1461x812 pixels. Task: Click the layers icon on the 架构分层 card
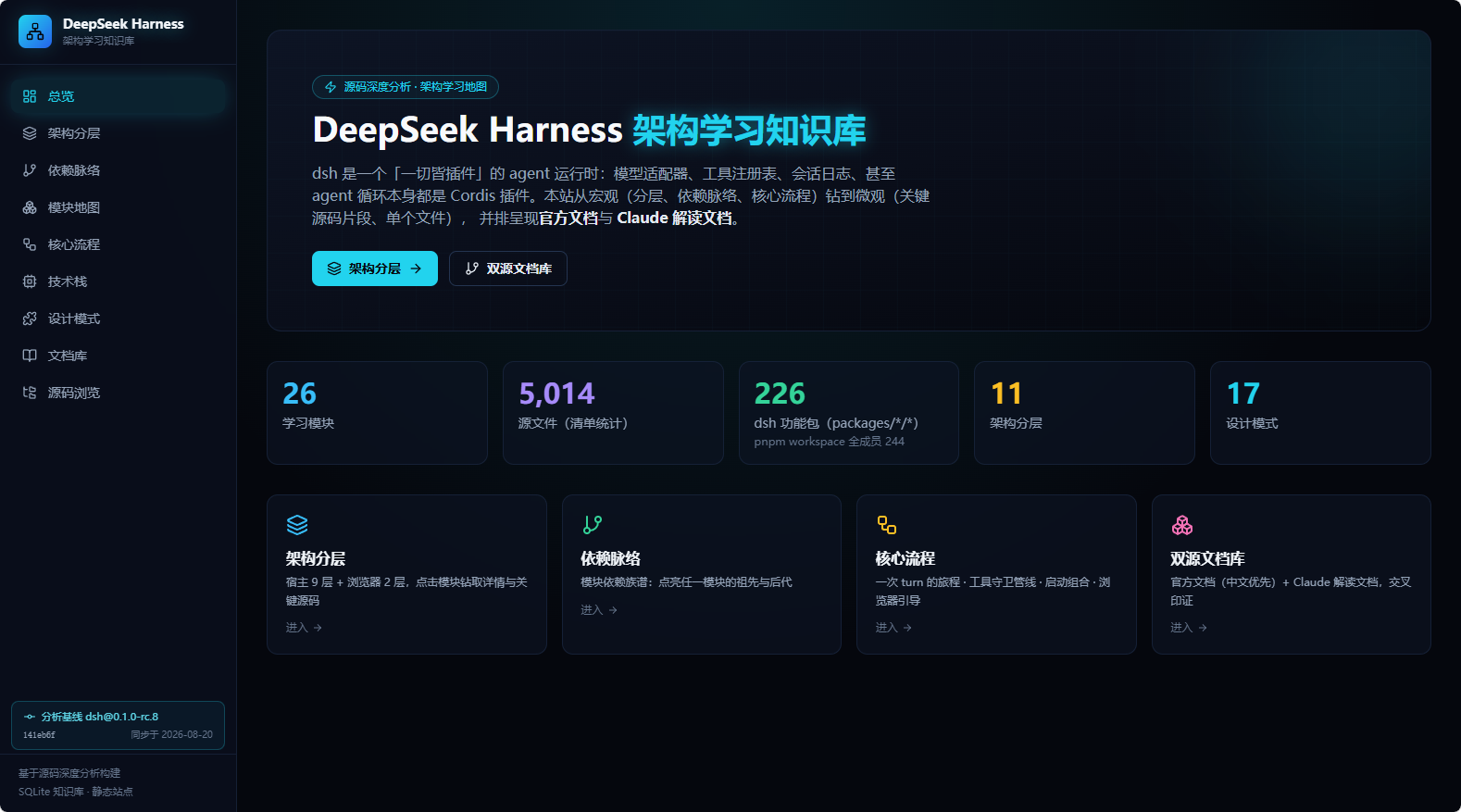pyautogui.click(x=297, y=525)
